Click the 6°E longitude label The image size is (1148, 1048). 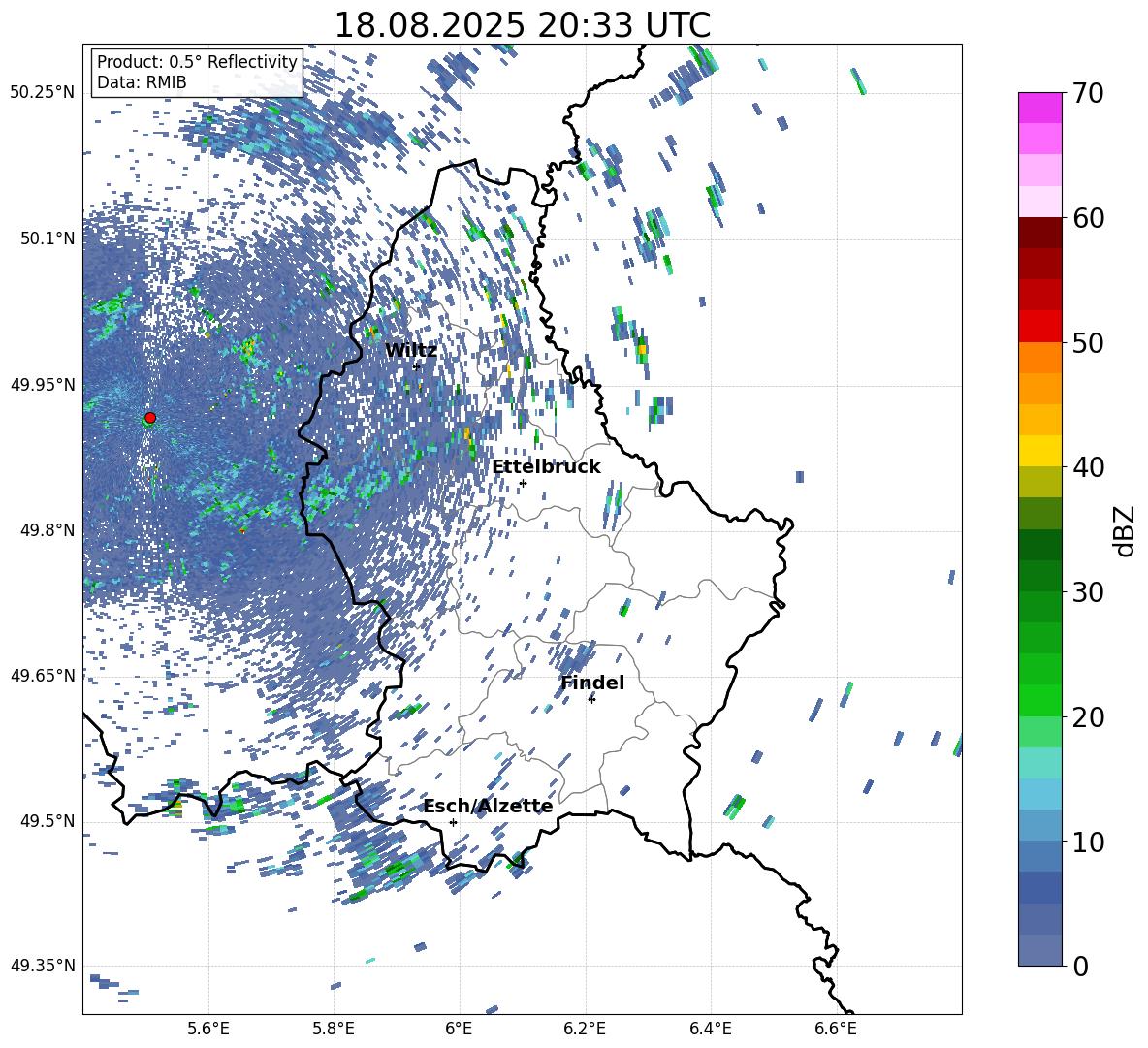(459, 1030)
